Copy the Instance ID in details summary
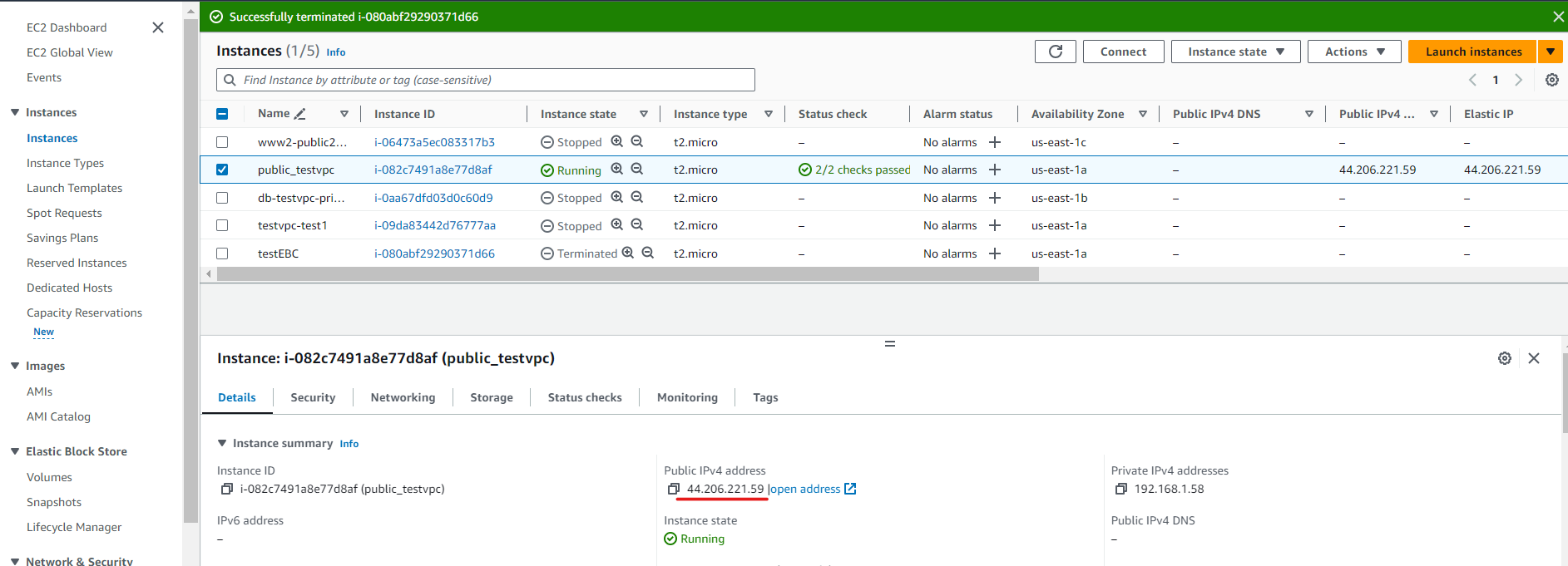This screenshot has width=1568, height=566. point(226,489)
